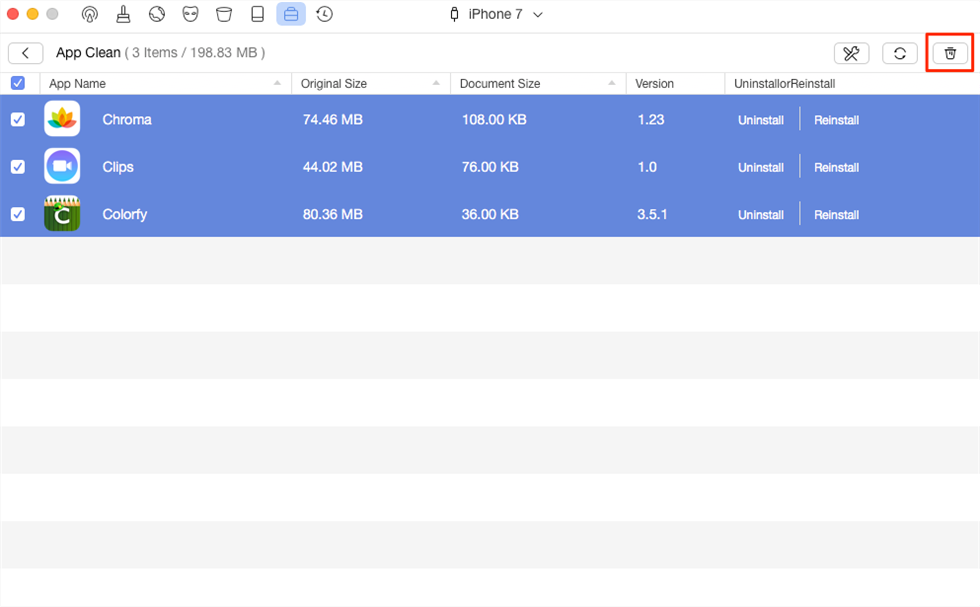Open the mask privacy icon in toolbar
The height and width of the screenshot is (607, 980).
pos(190,14)
